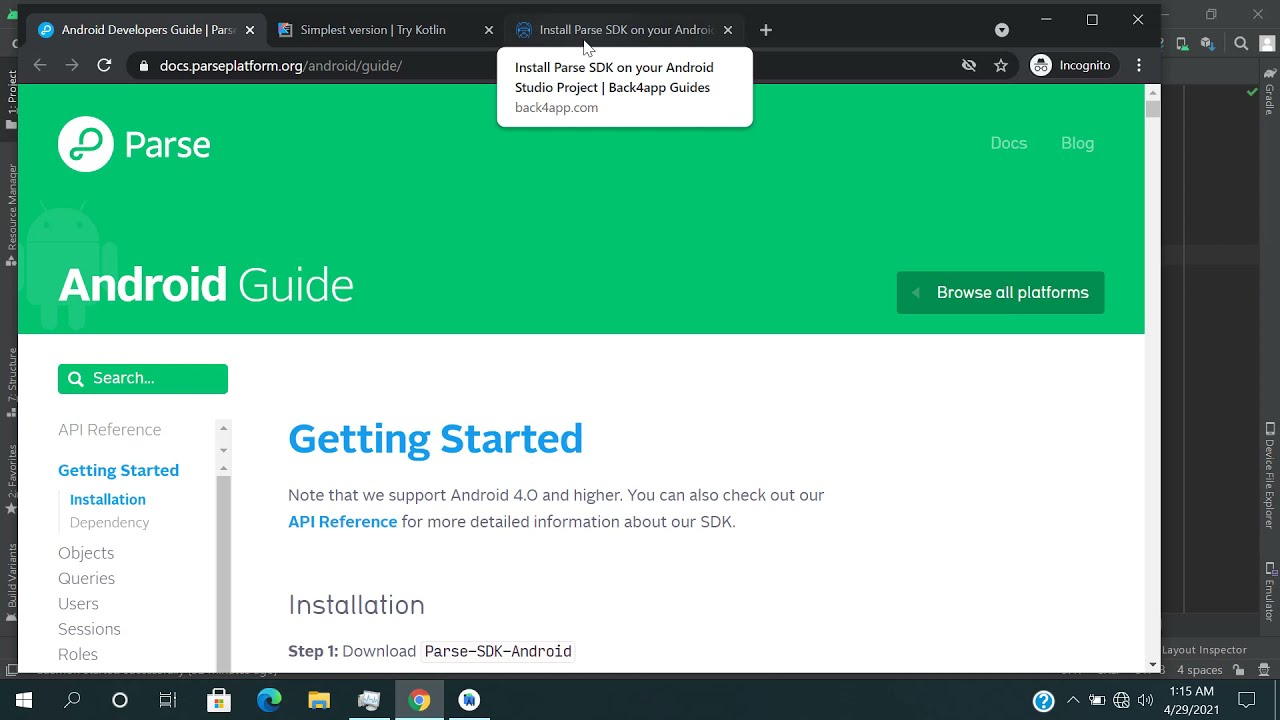Click the API Reference link in paragraph
The height and width of the screenshot is (720, 1280).
(x=342, y=521)
